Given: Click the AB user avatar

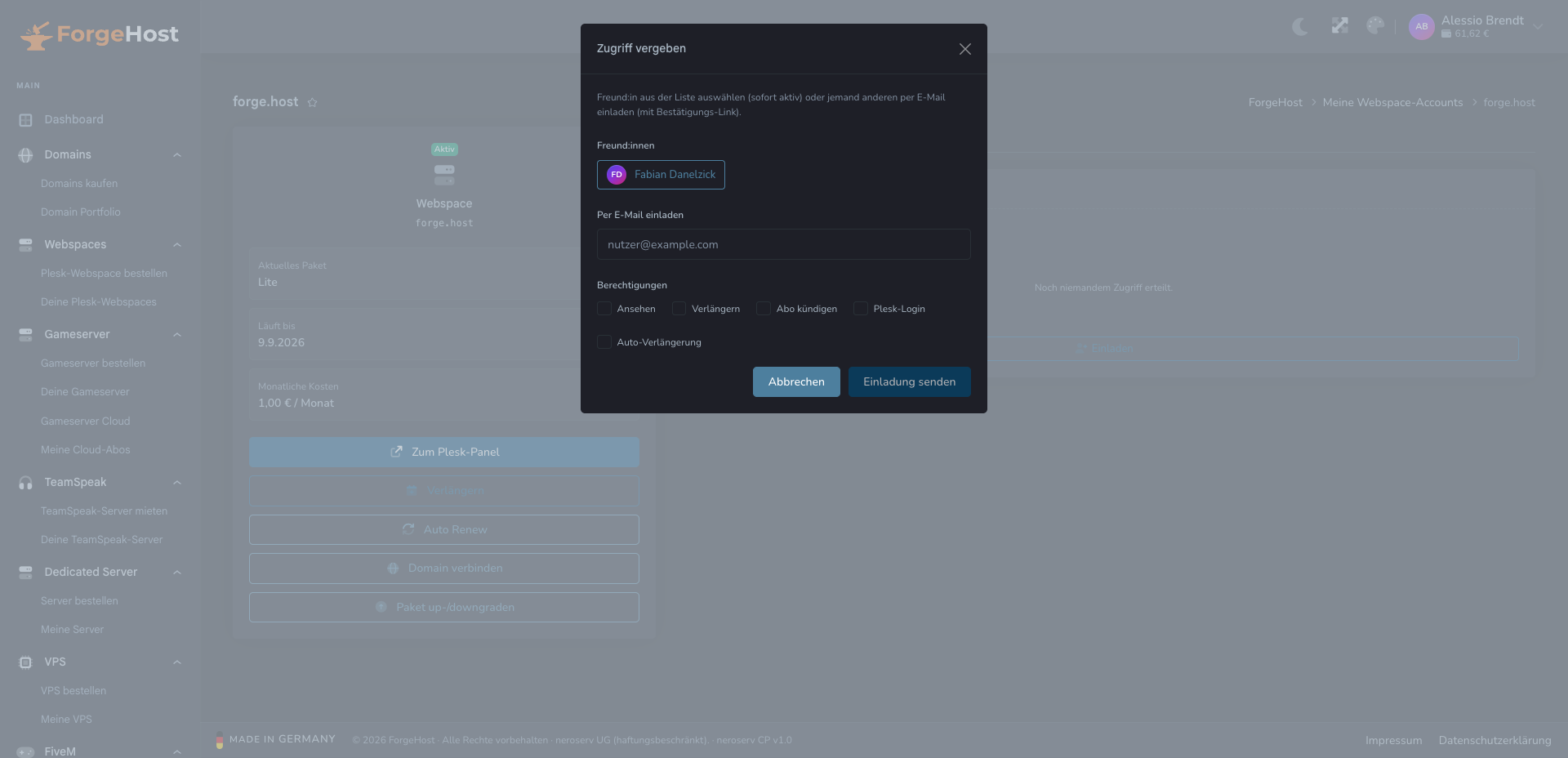Looking at the screenshot, I should [1422, 26].
